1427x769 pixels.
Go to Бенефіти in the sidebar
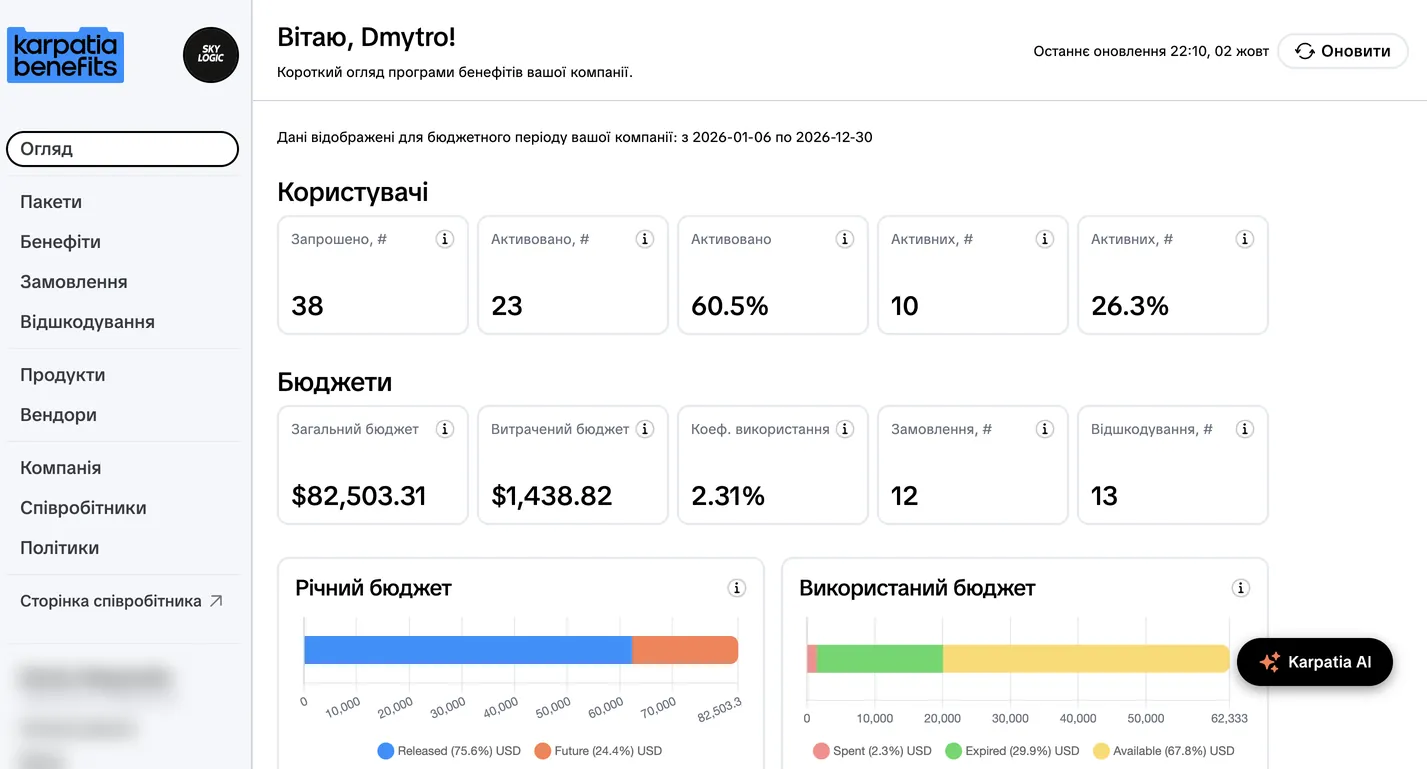60,242
